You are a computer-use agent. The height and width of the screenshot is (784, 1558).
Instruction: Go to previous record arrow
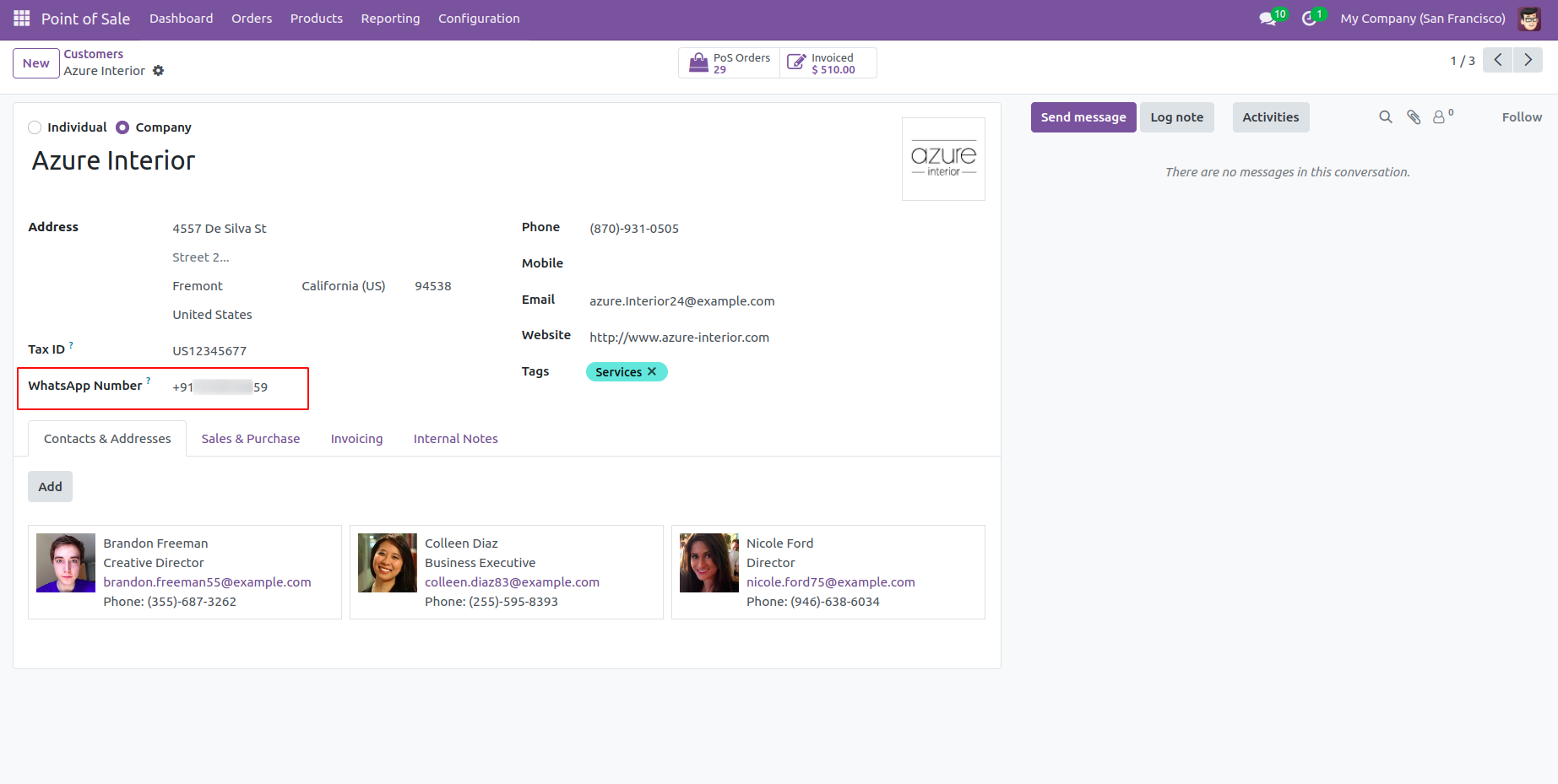pos(1497,60)
